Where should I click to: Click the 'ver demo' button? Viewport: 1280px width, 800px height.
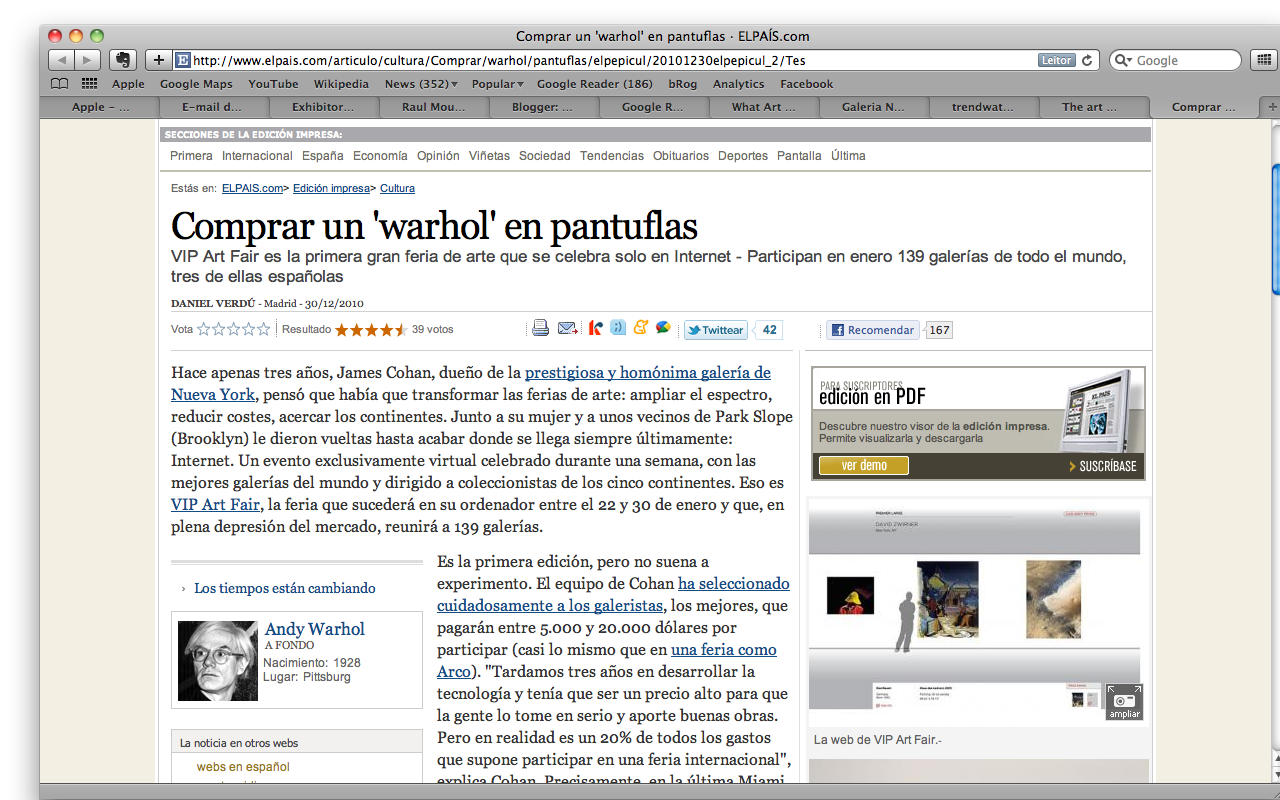click(x=864, y=466)
